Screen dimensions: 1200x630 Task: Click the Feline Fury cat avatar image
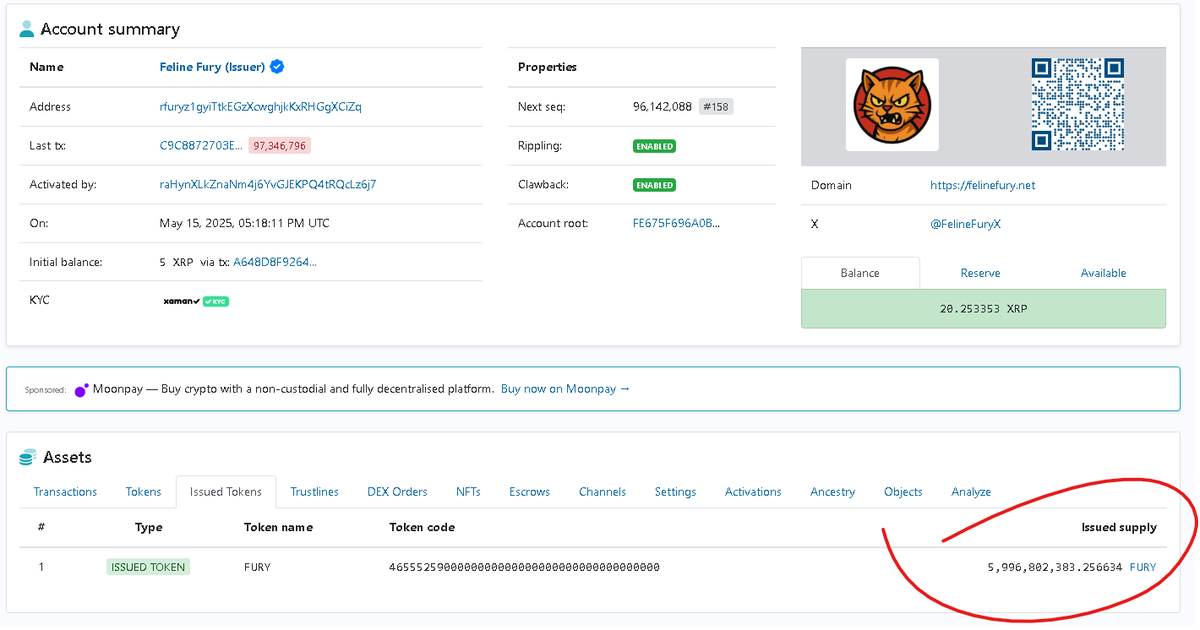coord(892,104)
